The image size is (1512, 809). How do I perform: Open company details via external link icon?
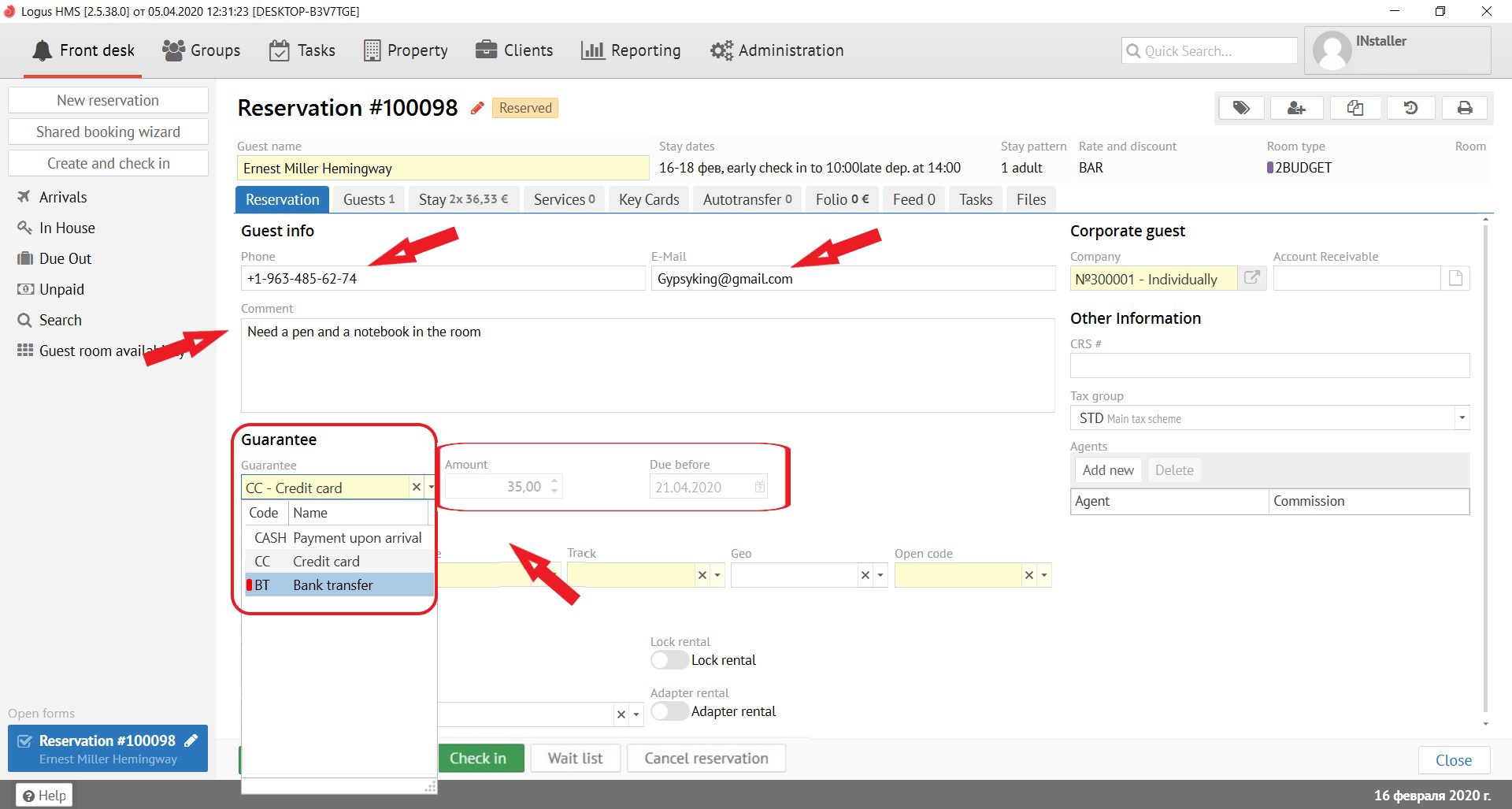(x=1251, y=278)
